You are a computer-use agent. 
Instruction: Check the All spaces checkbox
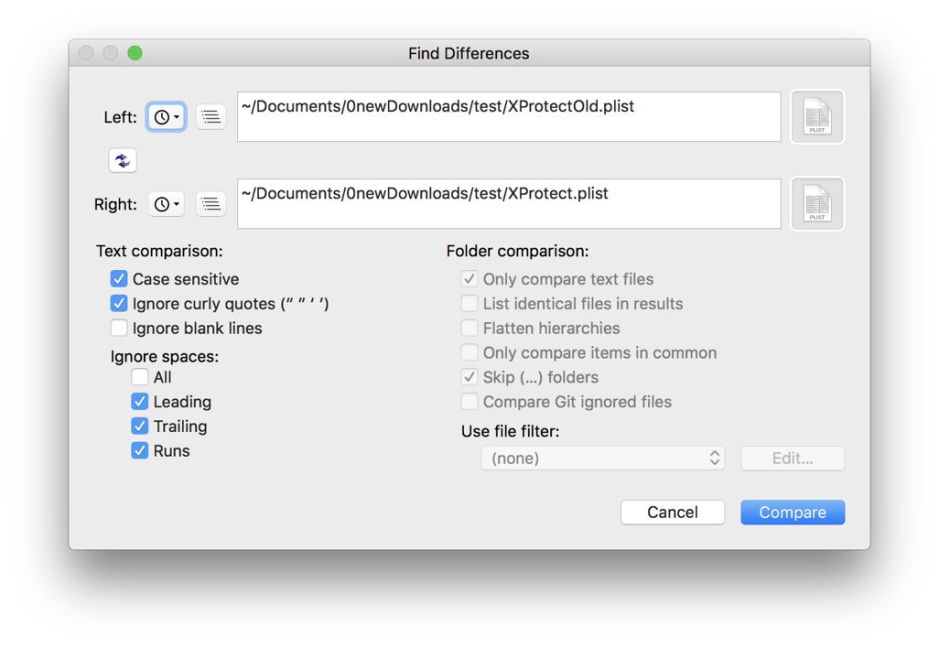[140, 377]
